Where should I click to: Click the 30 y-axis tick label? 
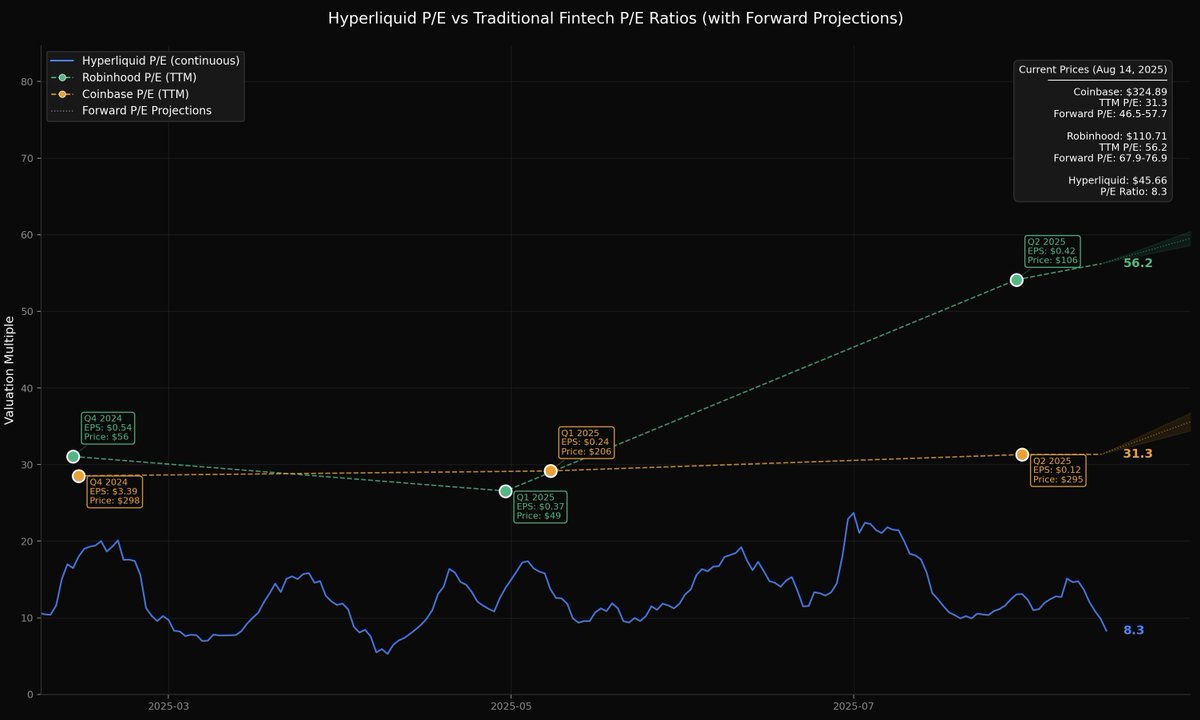click(27, 465)
